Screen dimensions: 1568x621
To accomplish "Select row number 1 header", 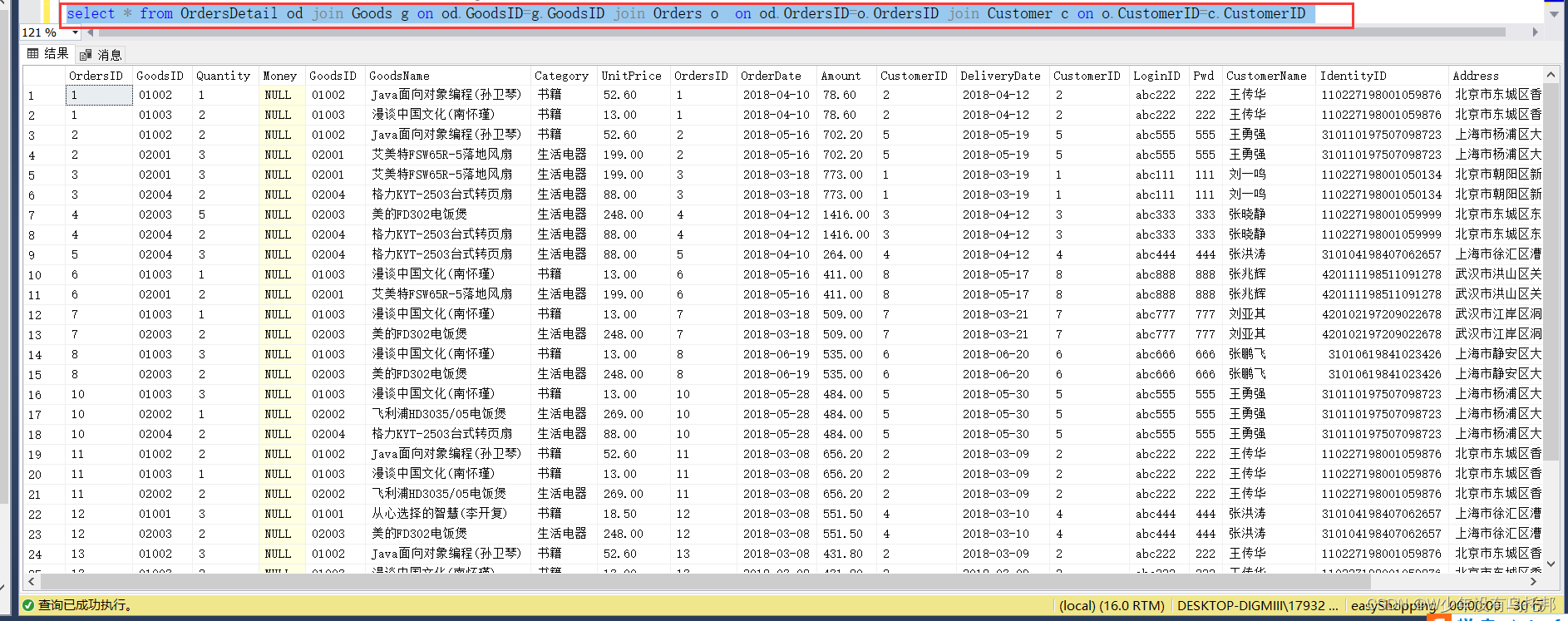I will pos(45,96).
